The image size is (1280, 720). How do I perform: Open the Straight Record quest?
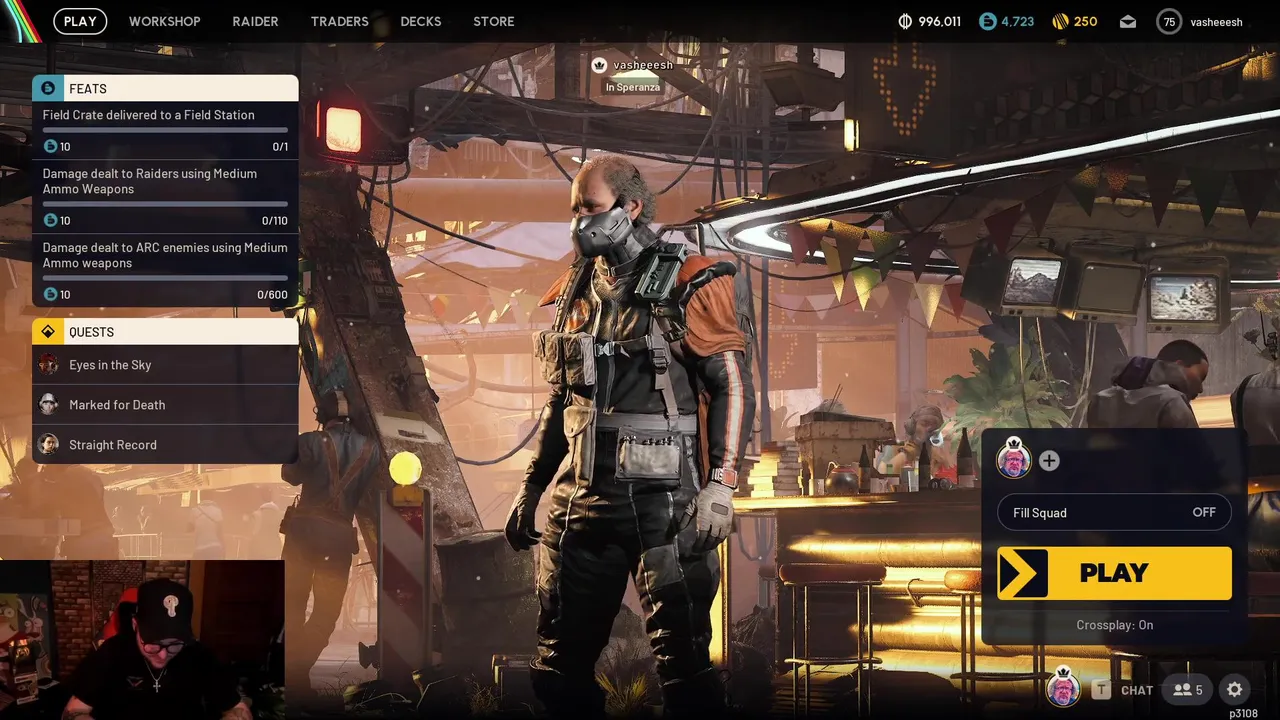coord(165,445)
